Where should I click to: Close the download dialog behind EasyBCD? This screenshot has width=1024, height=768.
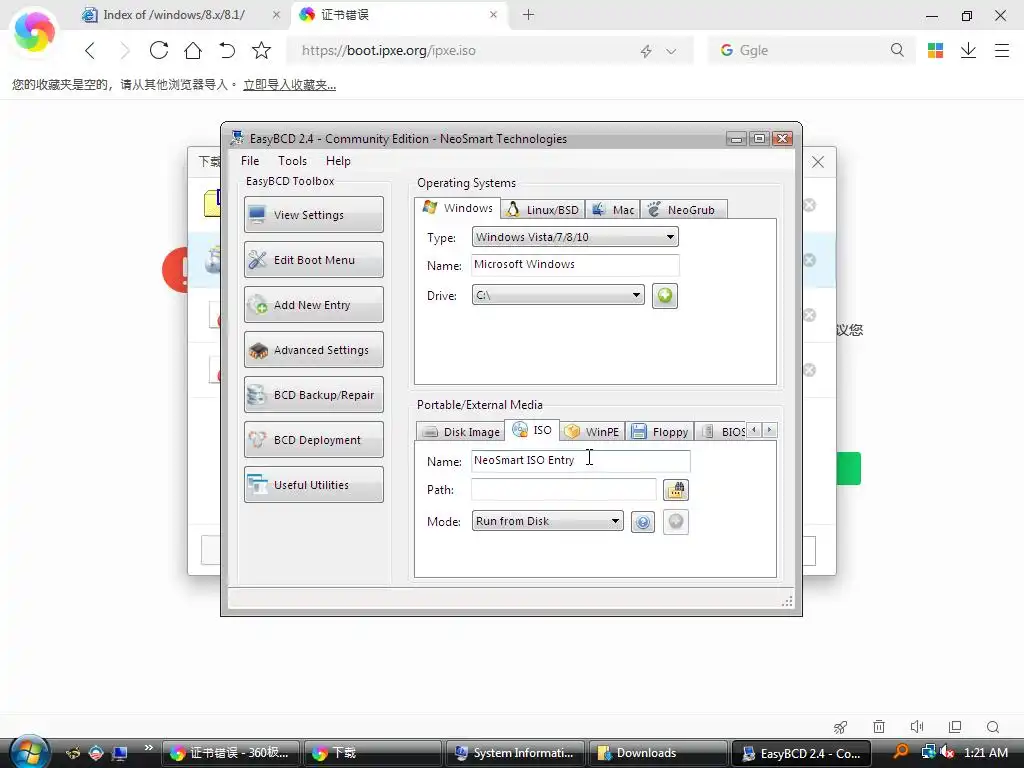coord(818,162)
